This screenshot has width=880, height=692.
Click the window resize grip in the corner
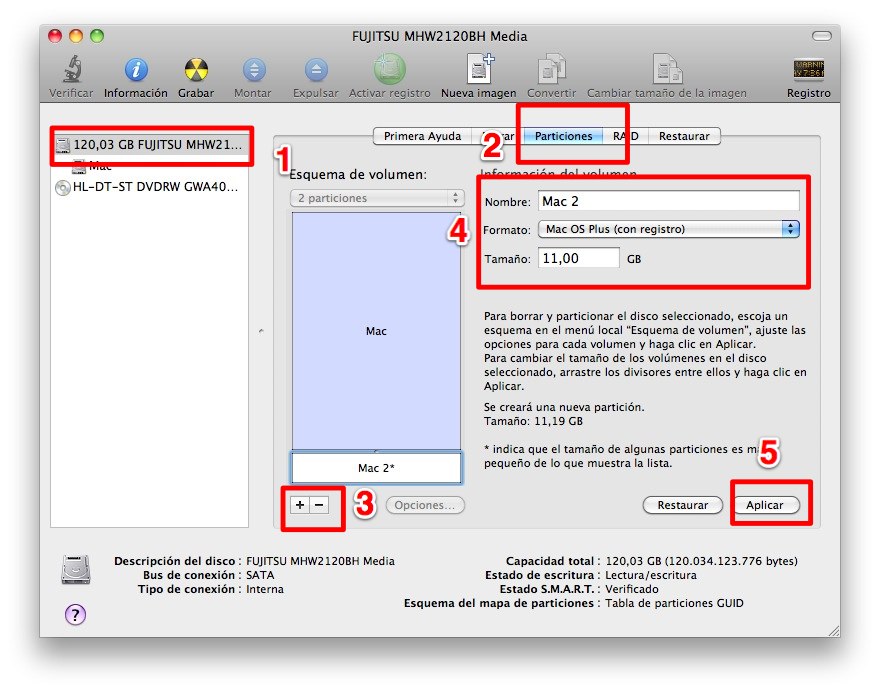(833, 630)
